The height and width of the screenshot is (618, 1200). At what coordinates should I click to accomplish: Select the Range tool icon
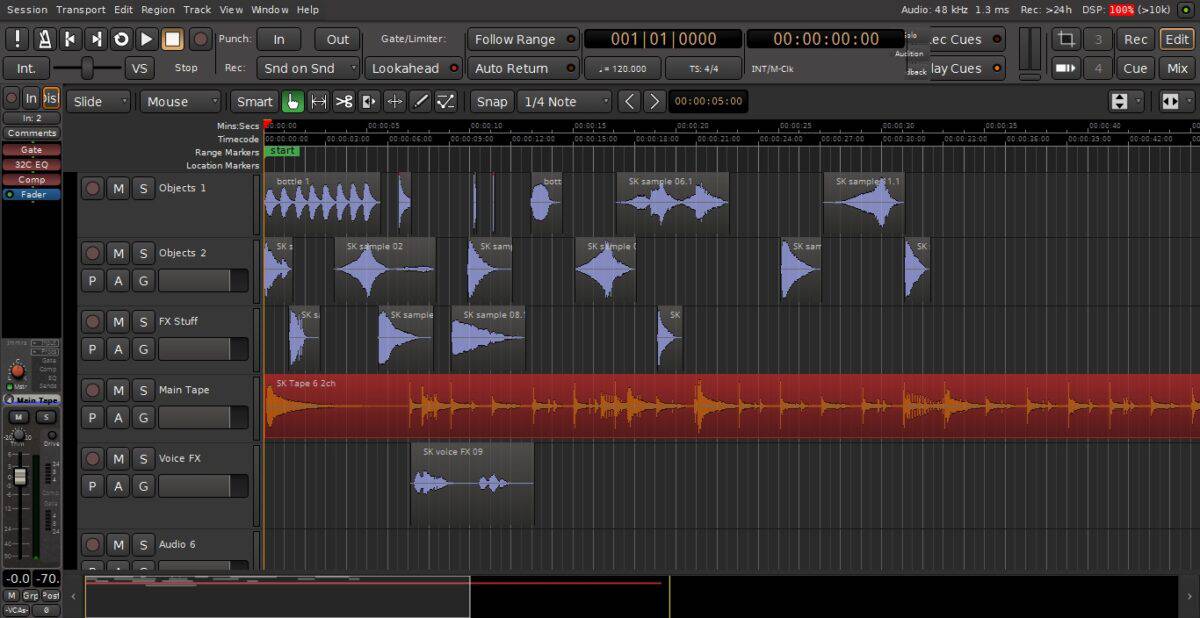coord(319,101)
